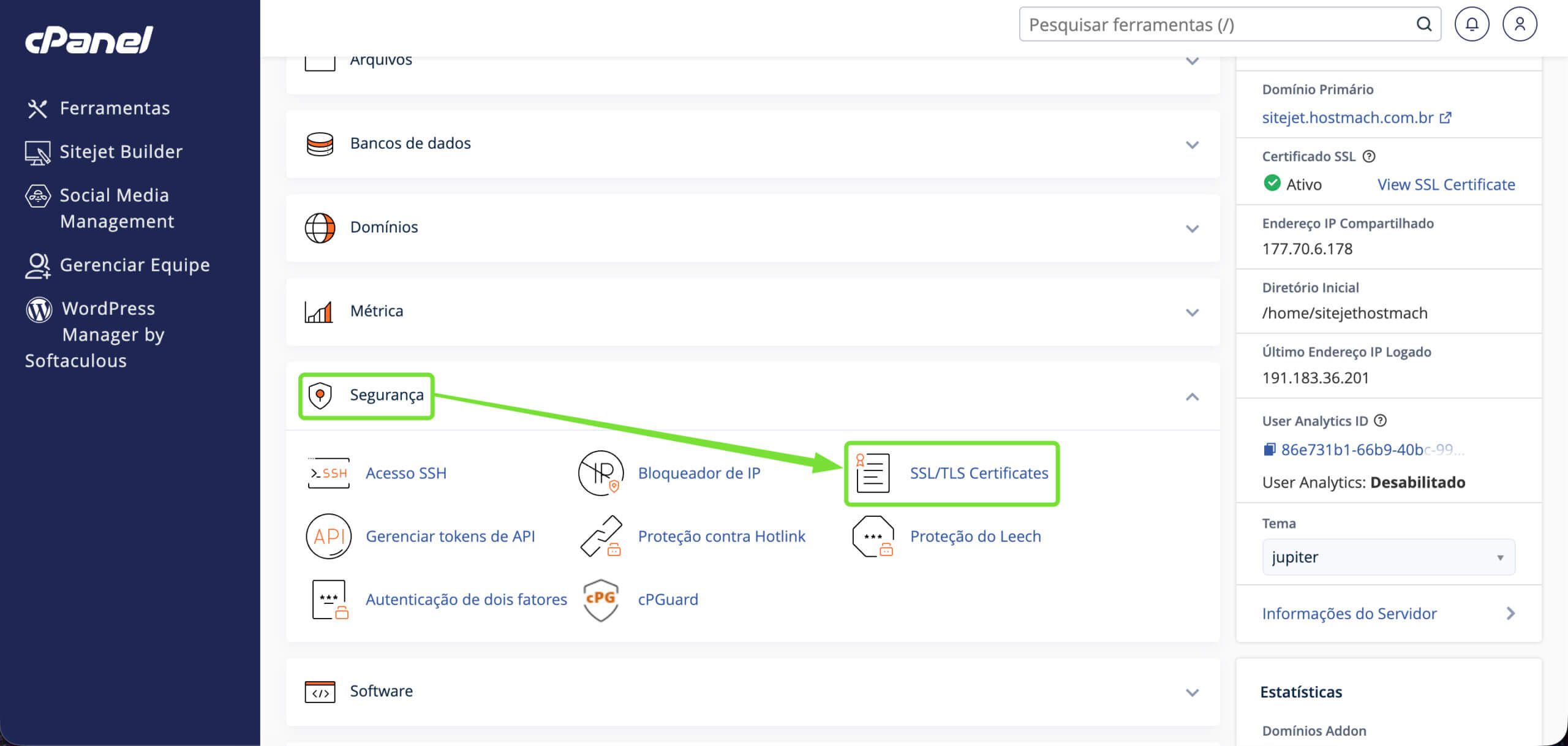Click User Analytics ID help icon
Screen dimensions: 1568x746
[x=1380, y=421]
